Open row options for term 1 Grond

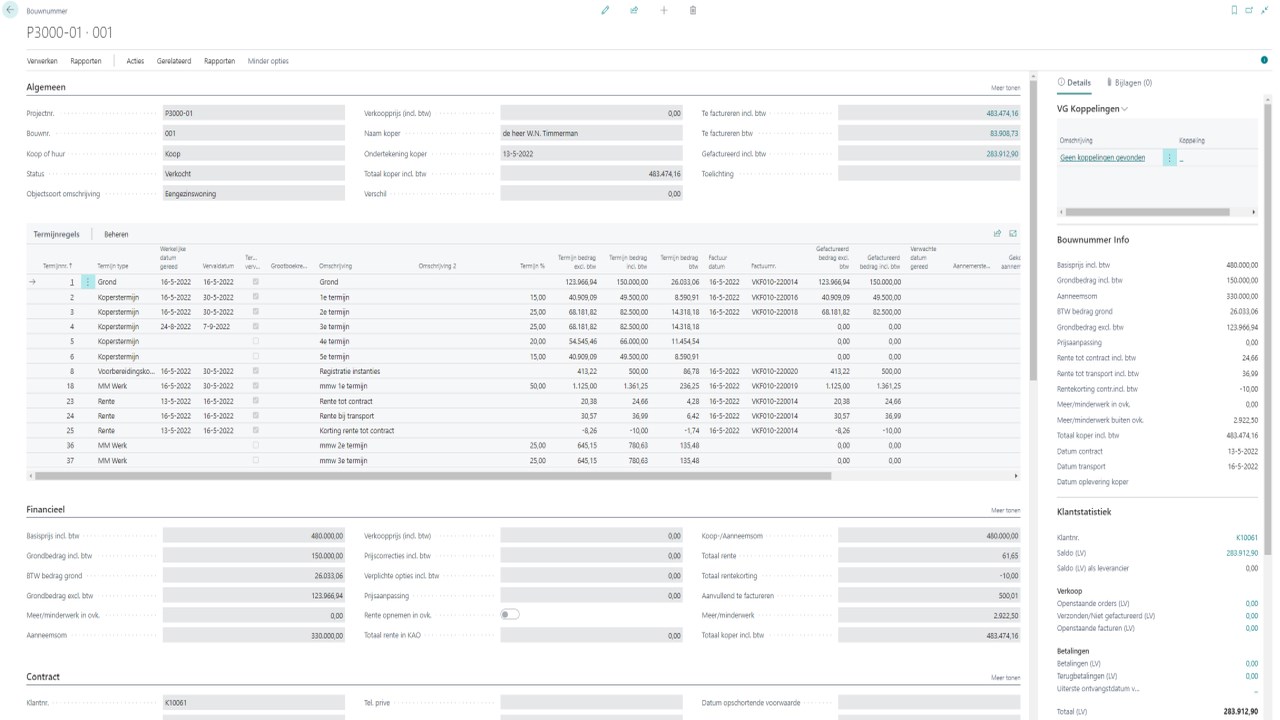pyautogui.click(x=88, y=282)
